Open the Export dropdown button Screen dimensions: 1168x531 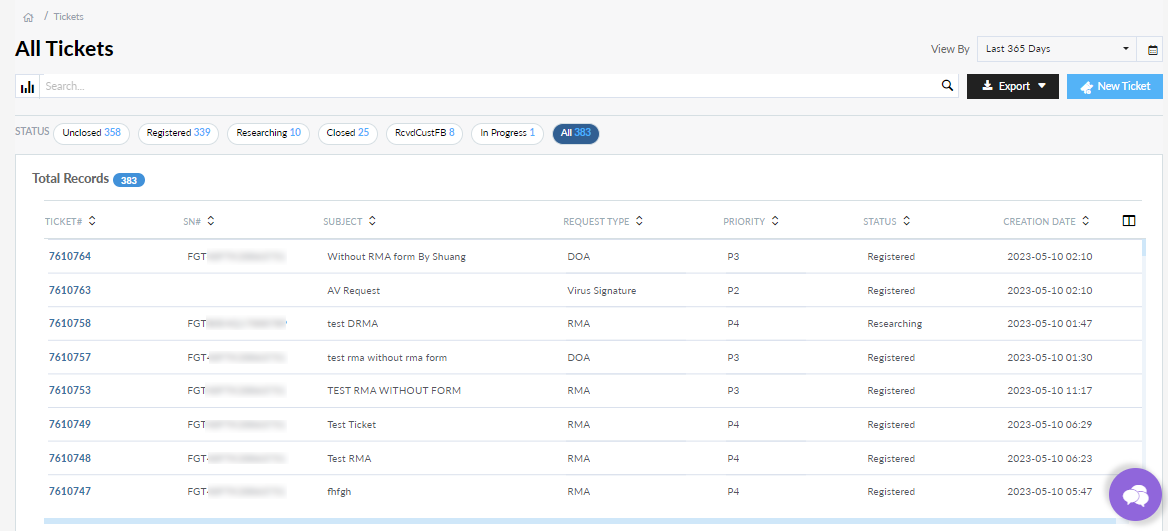click(1012, 86)
